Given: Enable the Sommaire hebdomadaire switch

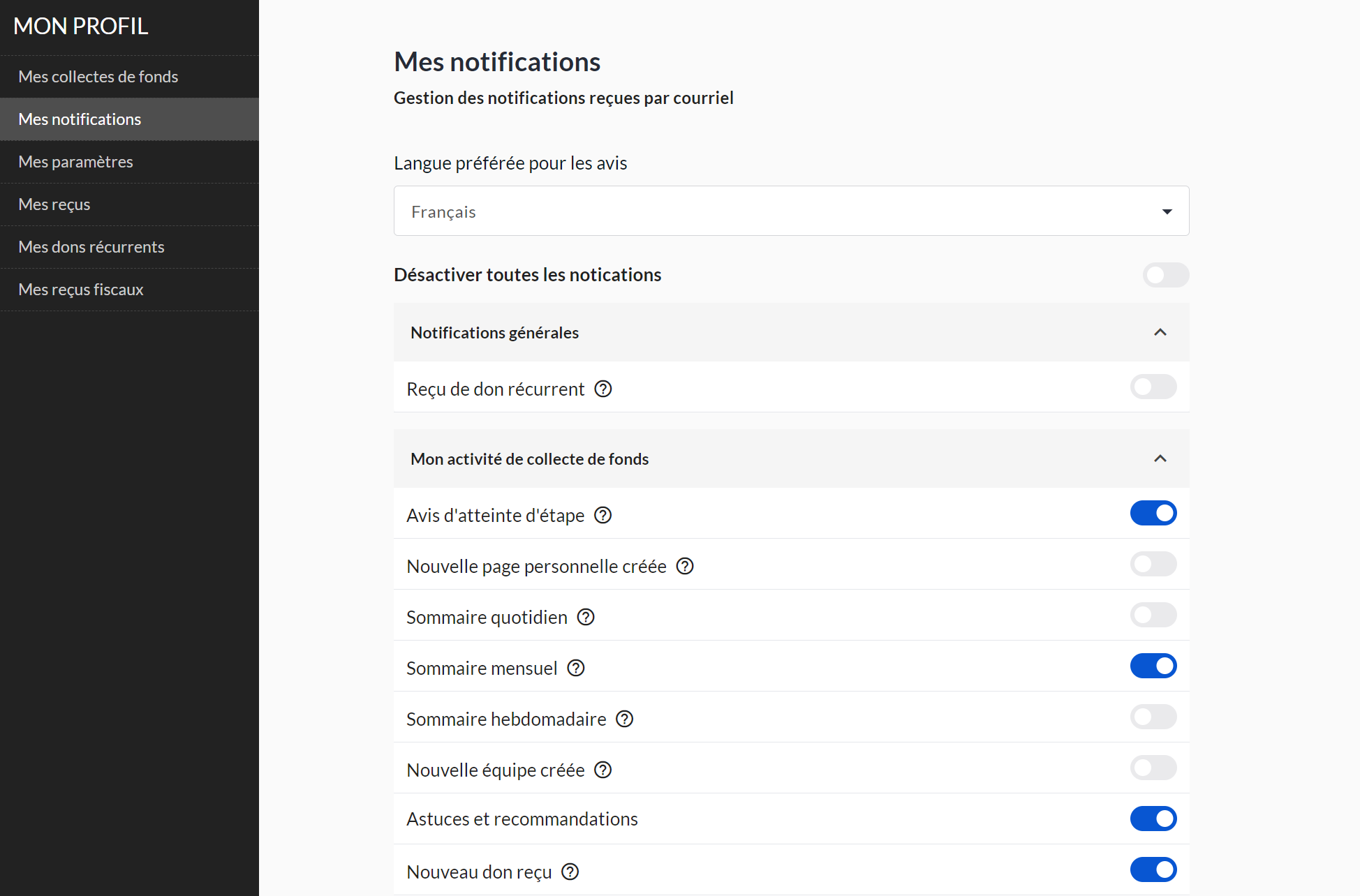Looking at the screenshot, I should click(x=1153, y=717).
